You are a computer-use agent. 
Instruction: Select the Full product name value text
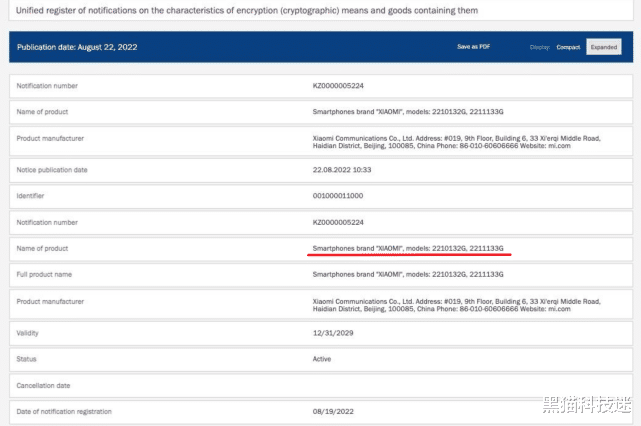tap(408, 274)
